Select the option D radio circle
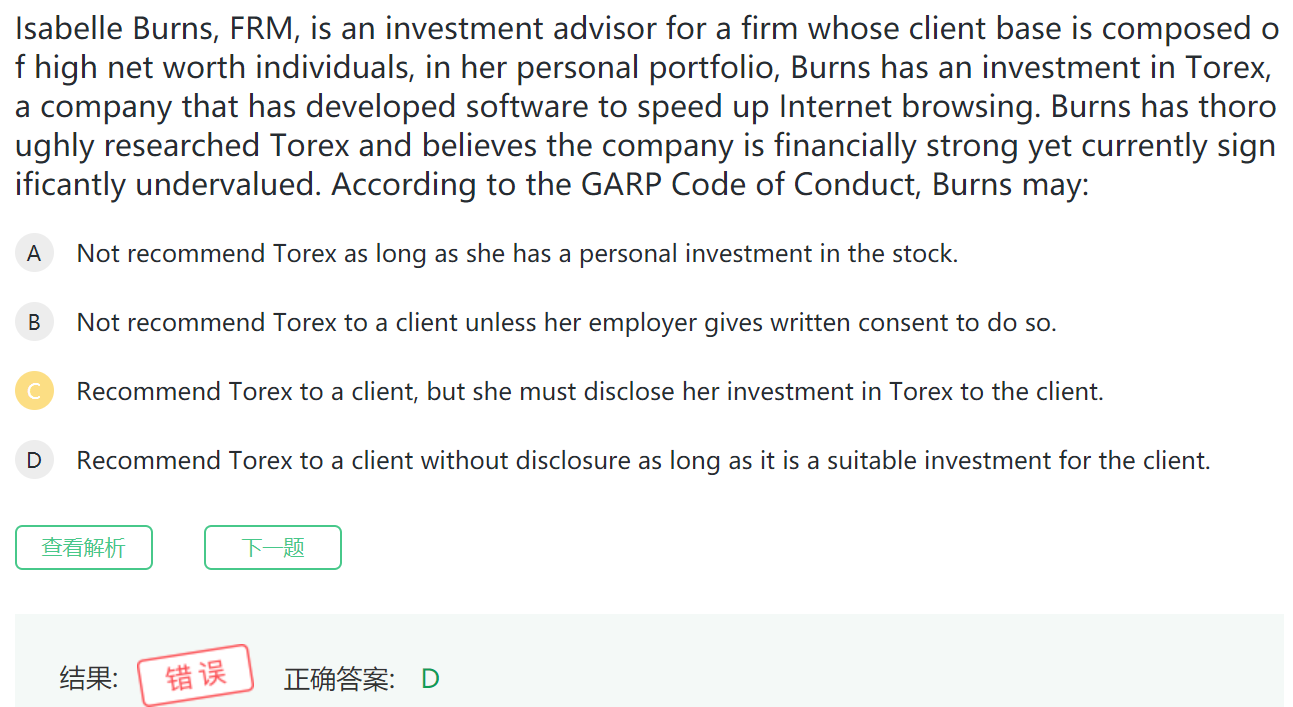 [x=34, y=461]
